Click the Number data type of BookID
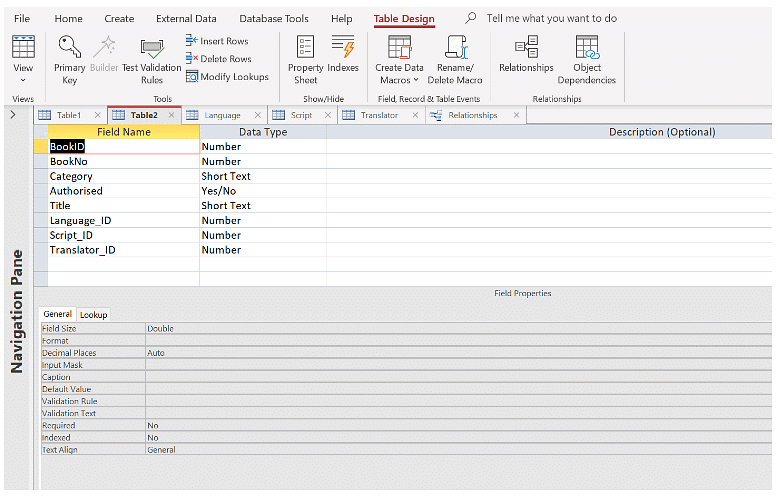The image size is (778, 498). pos(263,146)
